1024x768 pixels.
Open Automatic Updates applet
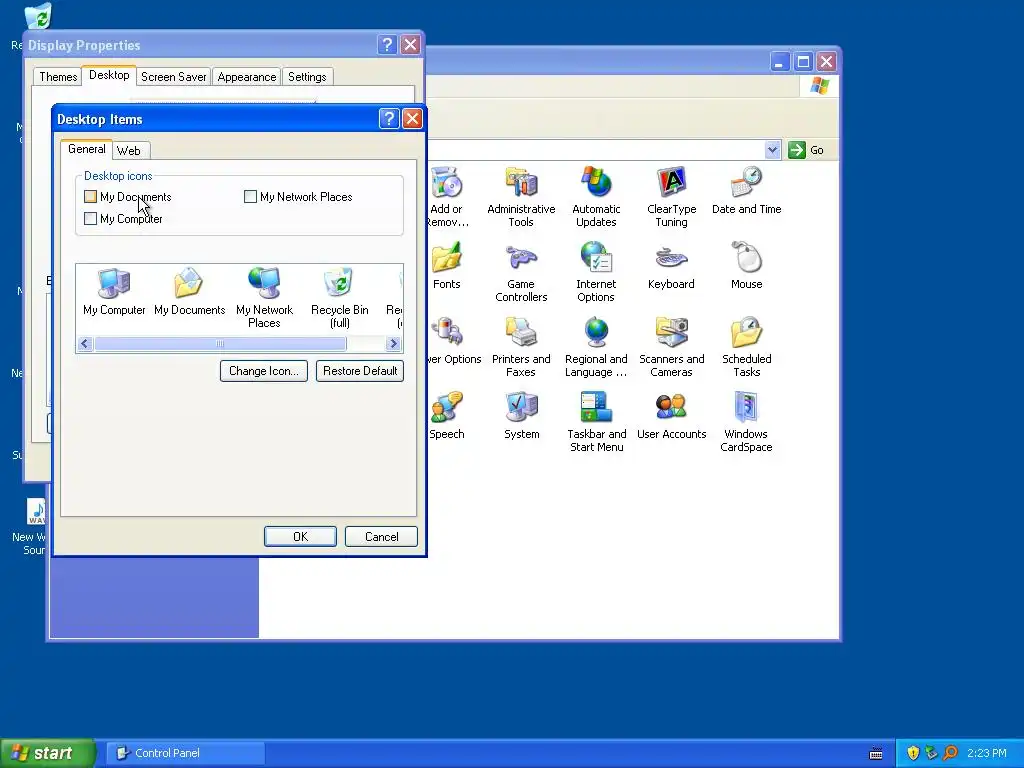pyautogui.click(x=596, y=196)
